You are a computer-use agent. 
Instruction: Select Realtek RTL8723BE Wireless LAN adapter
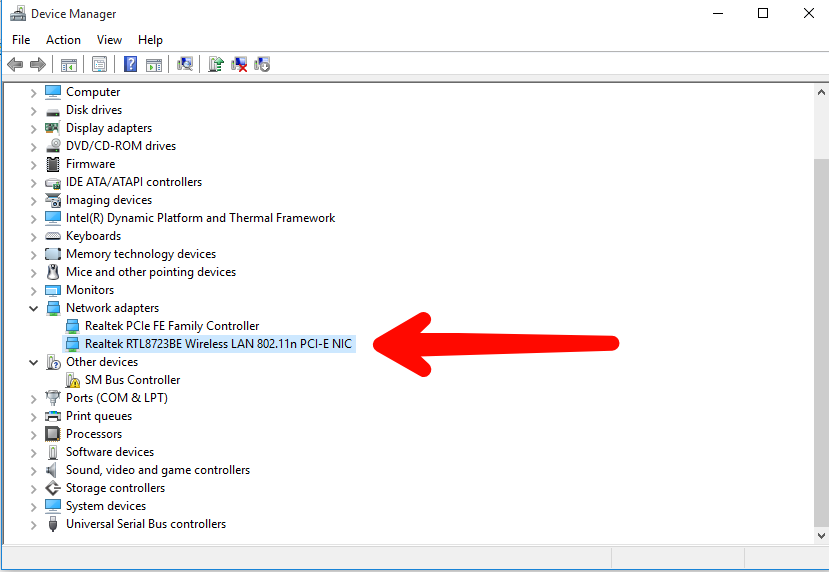coord(218,344)
